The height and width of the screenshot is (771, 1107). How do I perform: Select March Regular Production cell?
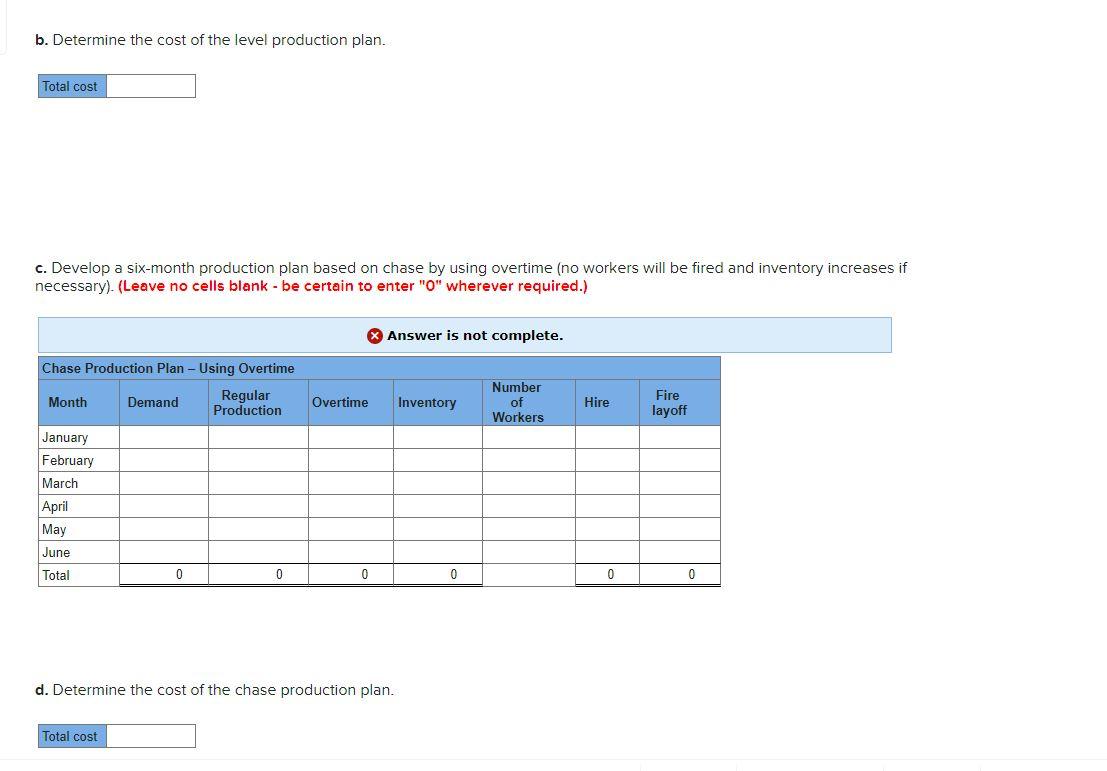pyautogui.click(x=258, y=483)
